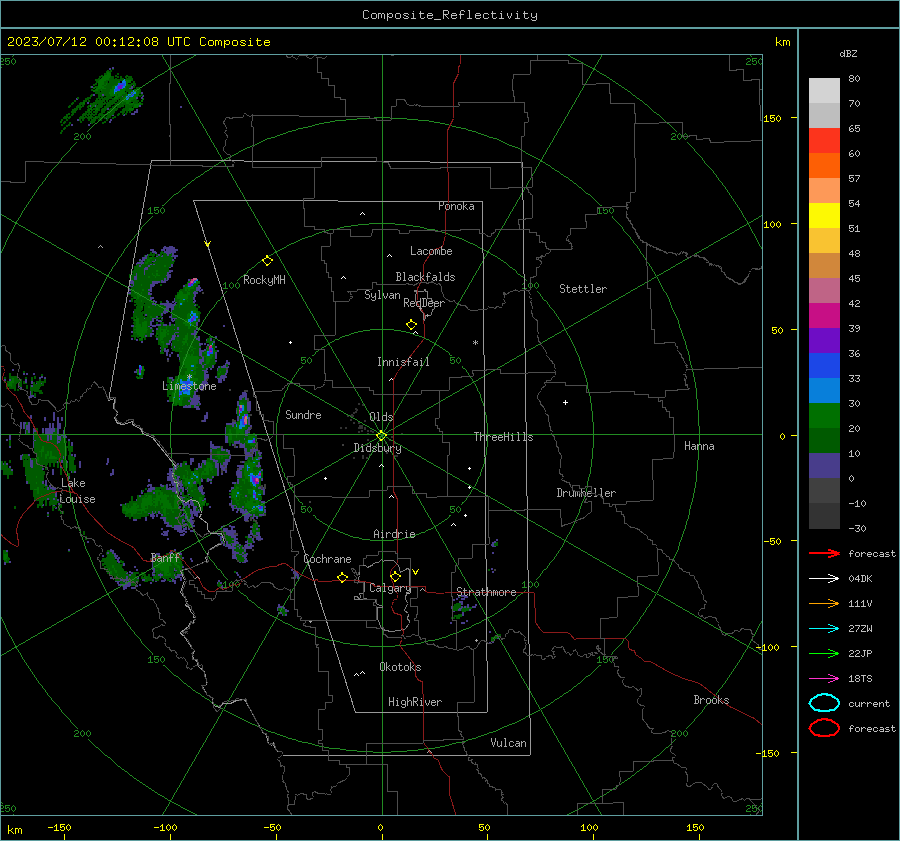Click the Brooks town label
The height and width of the screenshot is (841, 900).
711,700
